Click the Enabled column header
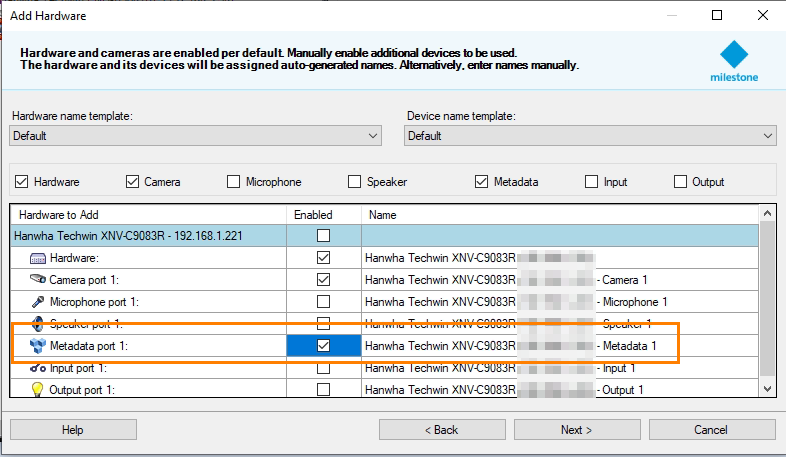 tap(324, 215)
